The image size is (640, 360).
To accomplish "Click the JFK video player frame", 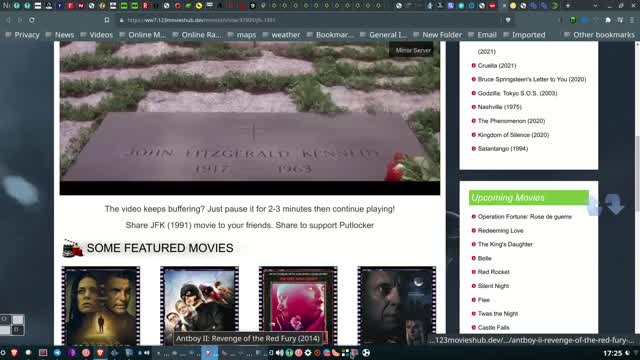I will coord(250,118).
